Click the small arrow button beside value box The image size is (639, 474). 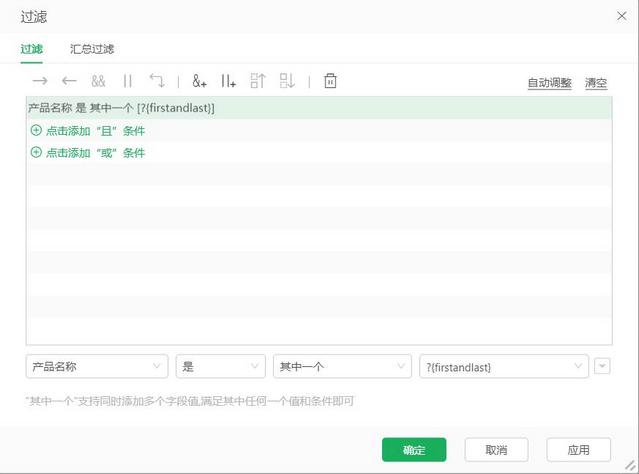[602, 366]
